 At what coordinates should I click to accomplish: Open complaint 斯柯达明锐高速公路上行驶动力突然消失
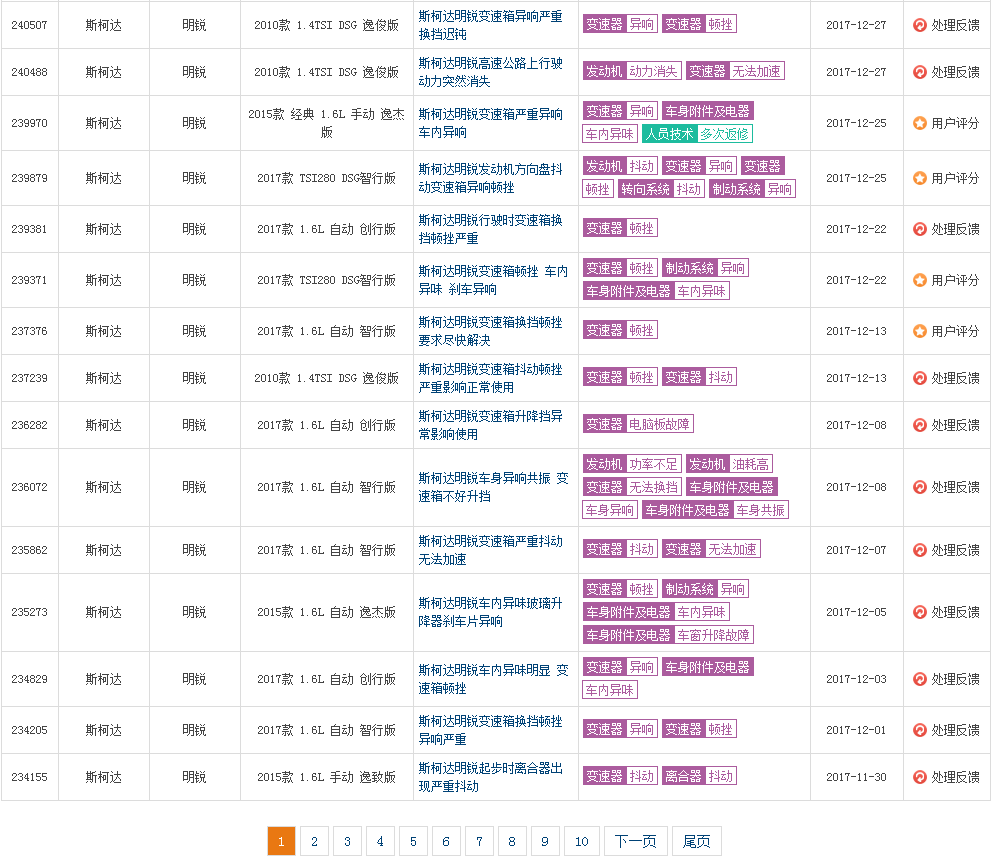490,72
